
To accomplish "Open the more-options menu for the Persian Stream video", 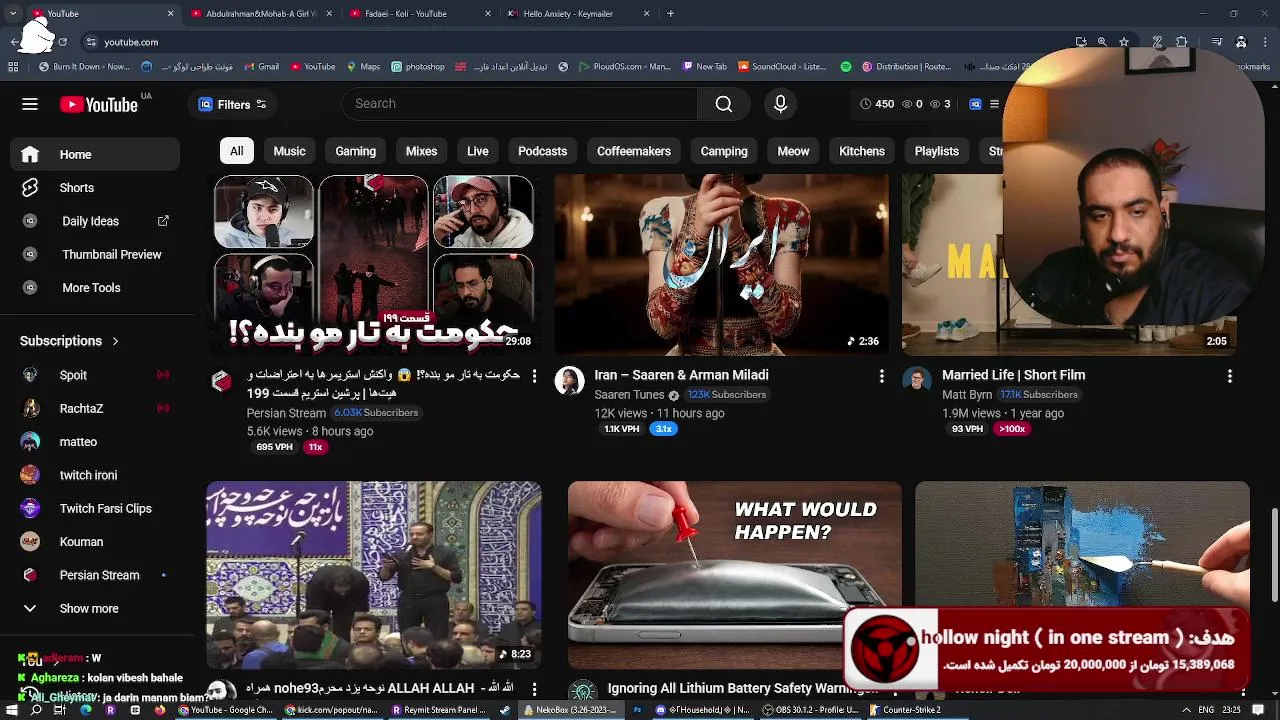I will [534, 376].
